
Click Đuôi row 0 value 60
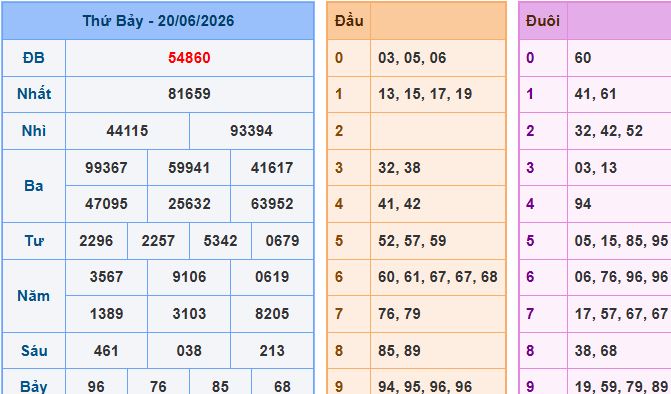(583, 58)
